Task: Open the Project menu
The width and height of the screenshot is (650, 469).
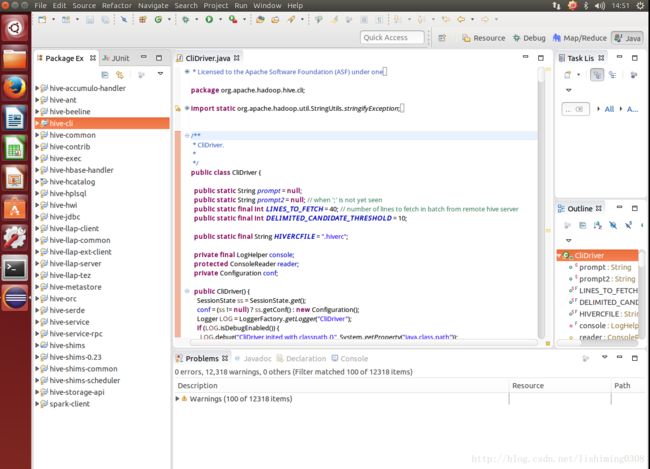Action: coord(216,5)
